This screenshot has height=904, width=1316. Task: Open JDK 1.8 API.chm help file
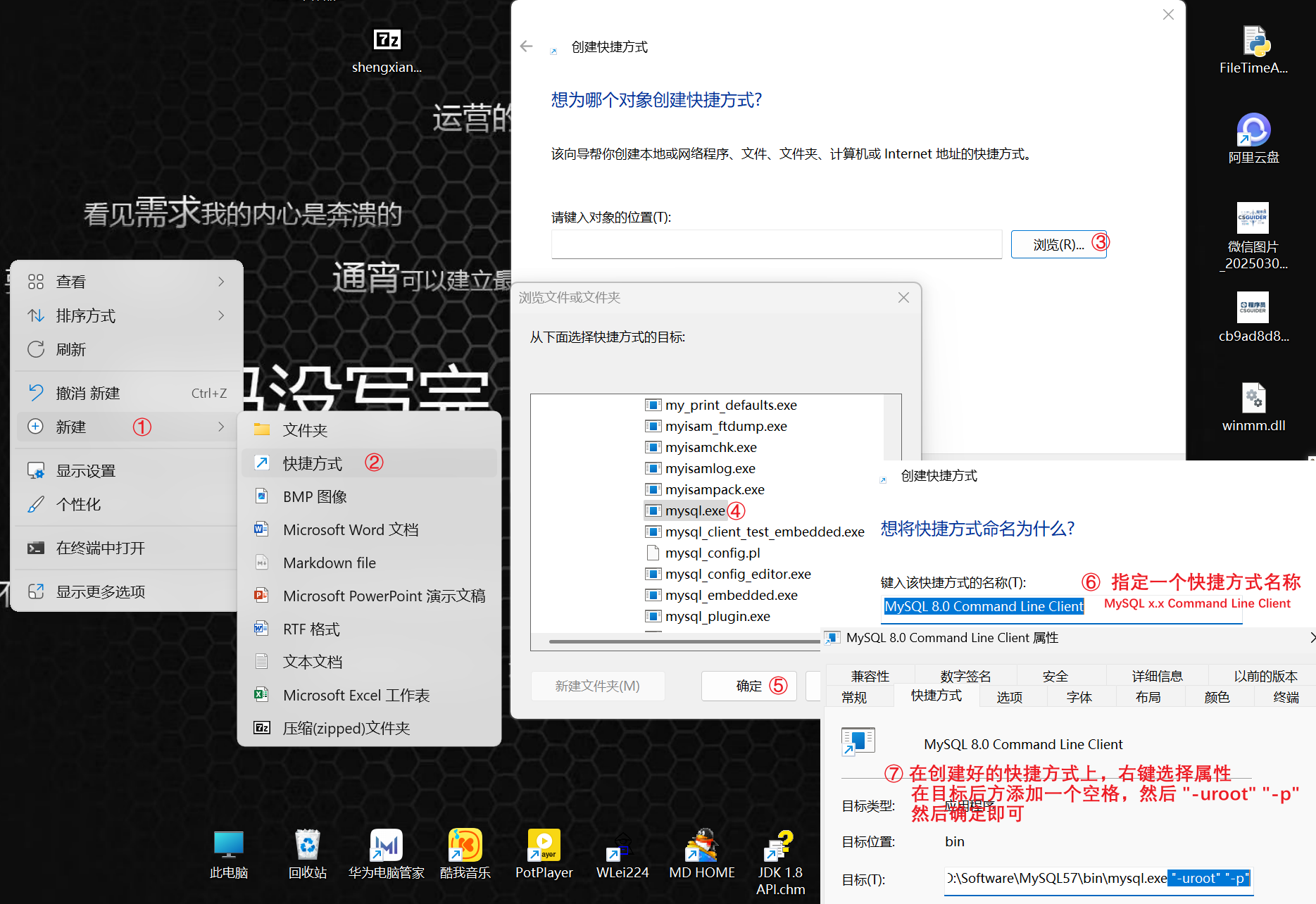coord(781,862)
